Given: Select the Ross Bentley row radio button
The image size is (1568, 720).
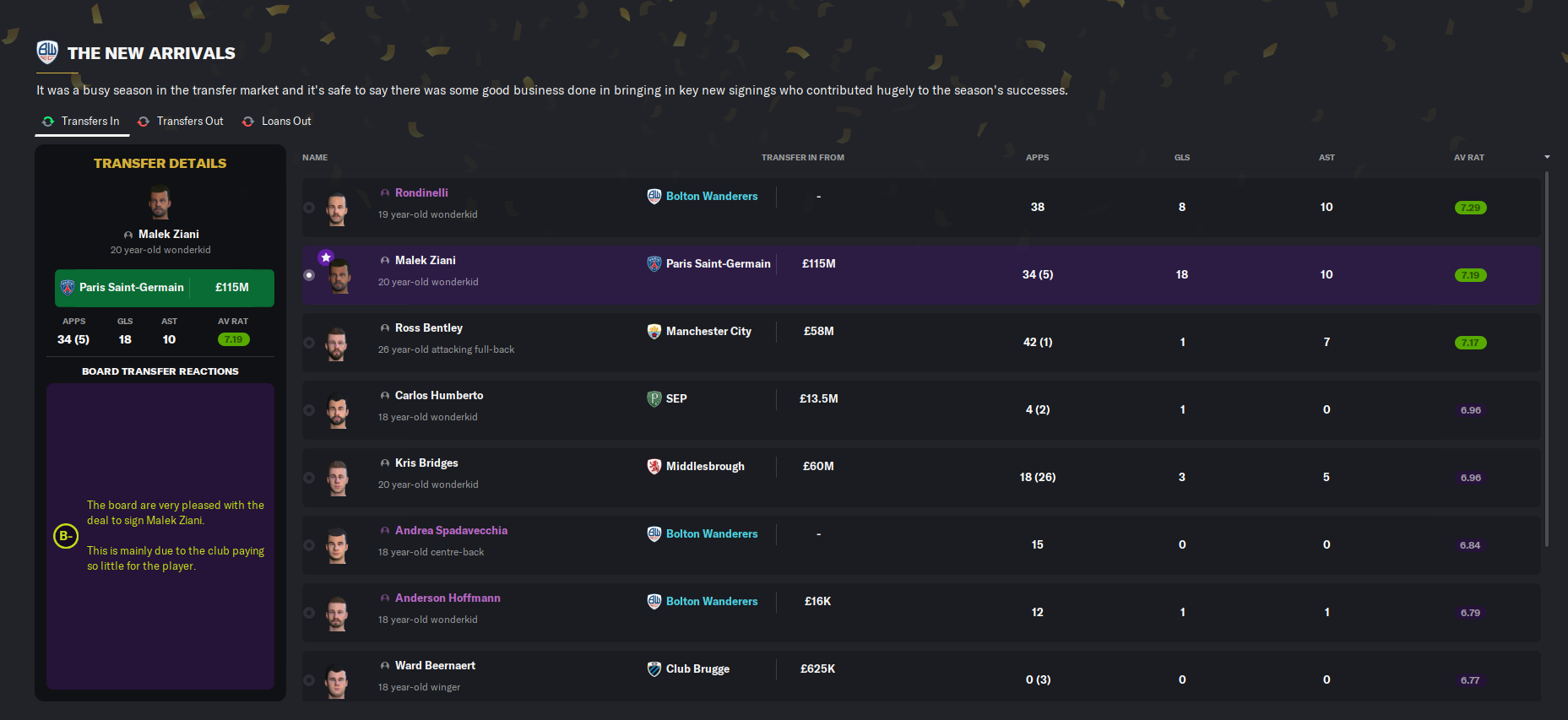Looking at the screenshot, I should [x=309, y=343].
